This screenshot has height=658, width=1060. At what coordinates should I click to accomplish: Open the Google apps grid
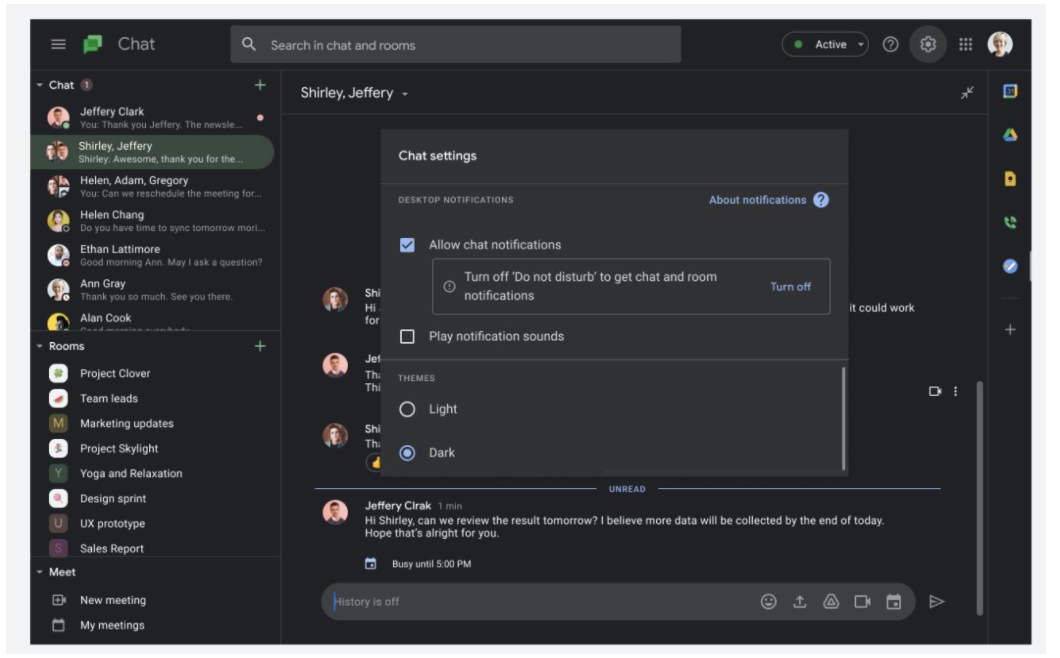pos(965,45)
